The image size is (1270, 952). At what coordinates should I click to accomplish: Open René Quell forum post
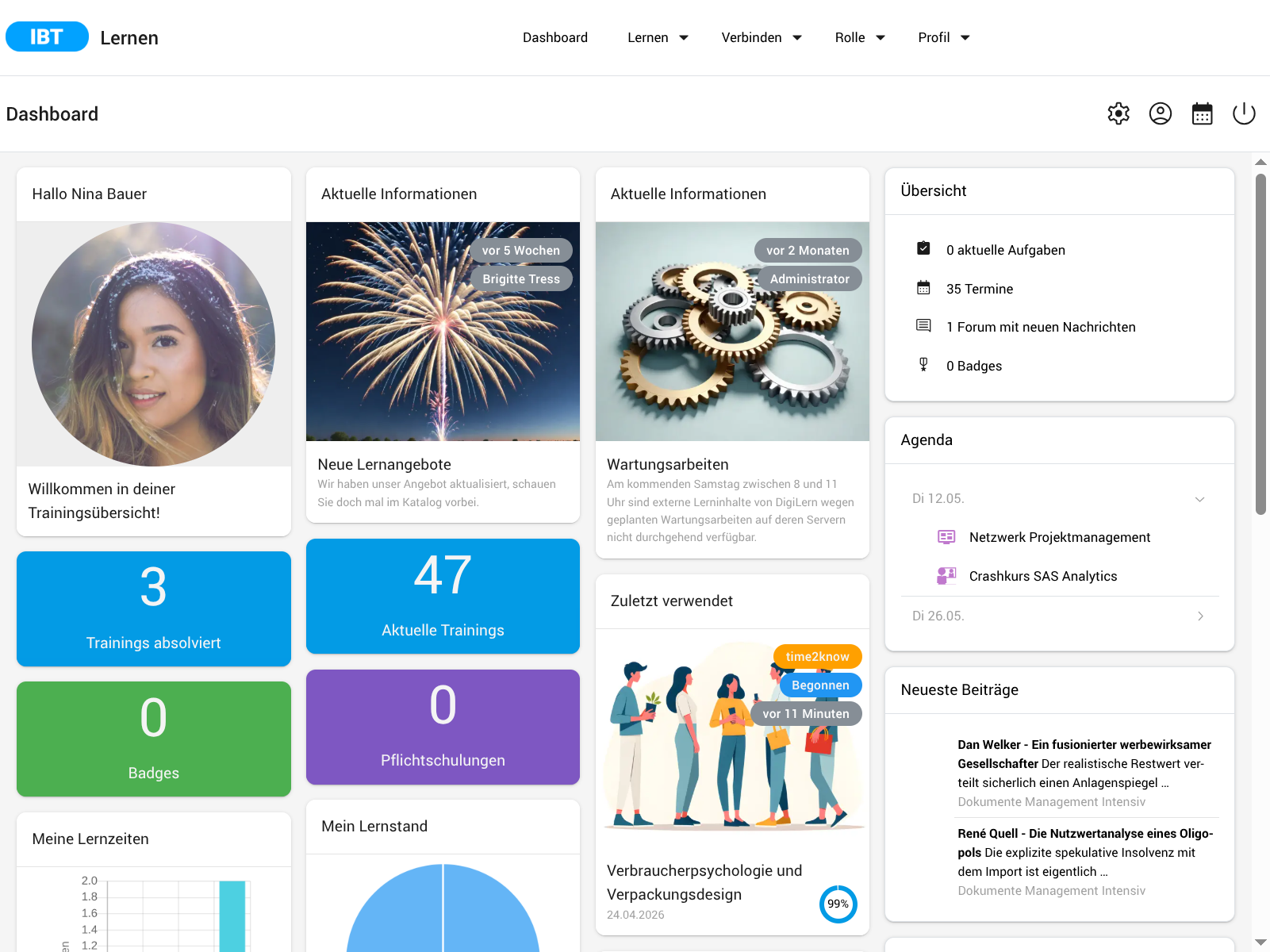[1085, 853]
